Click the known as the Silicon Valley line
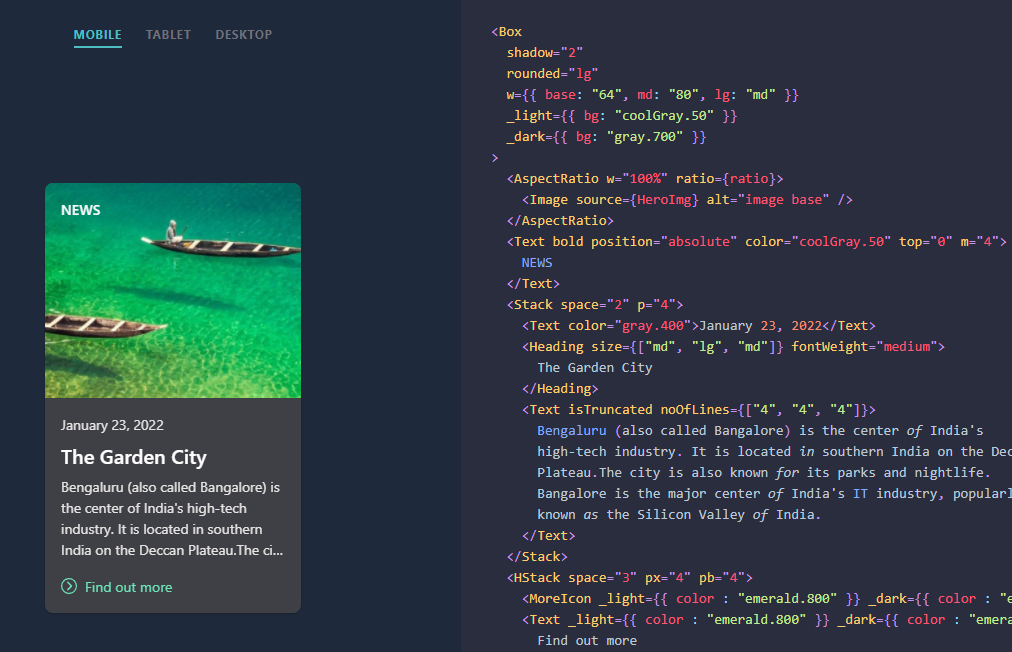 [679, 514]
